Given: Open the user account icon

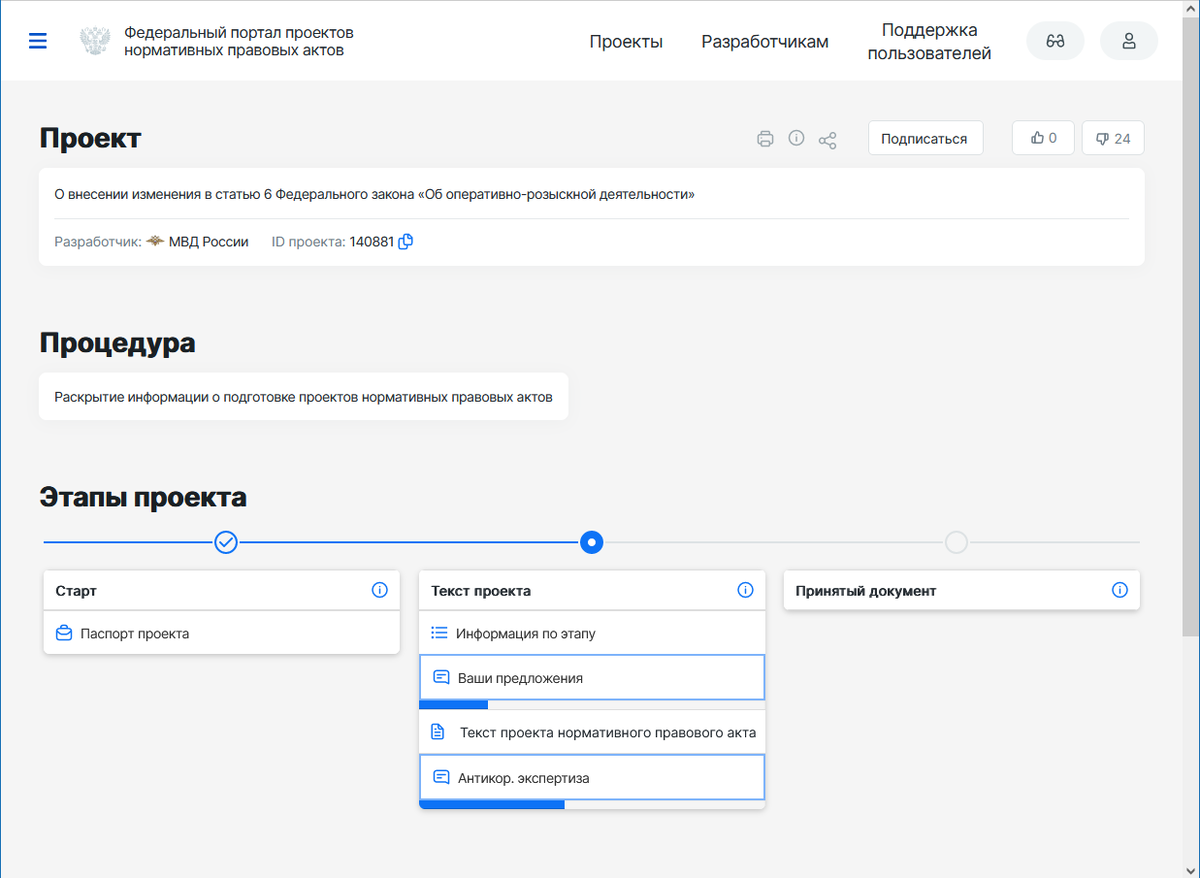Looking at the screenshot, I should tap(1129, 41).
